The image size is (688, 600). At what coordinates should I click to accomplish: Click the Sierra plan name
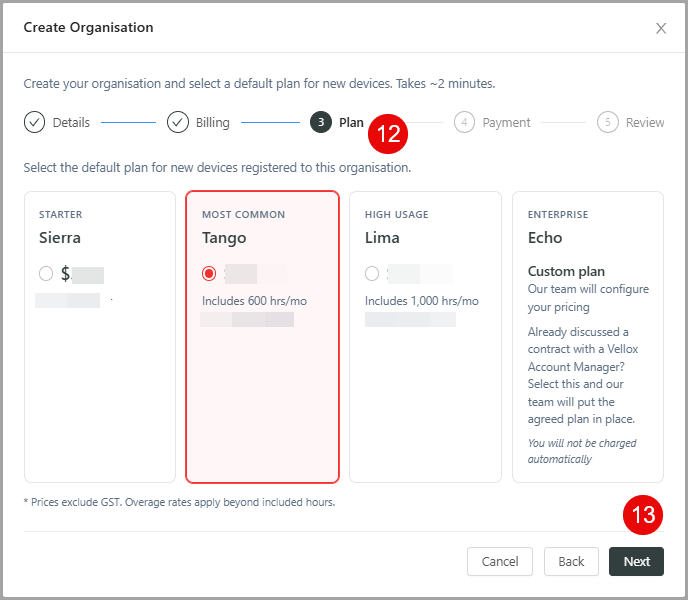[60, 237]
